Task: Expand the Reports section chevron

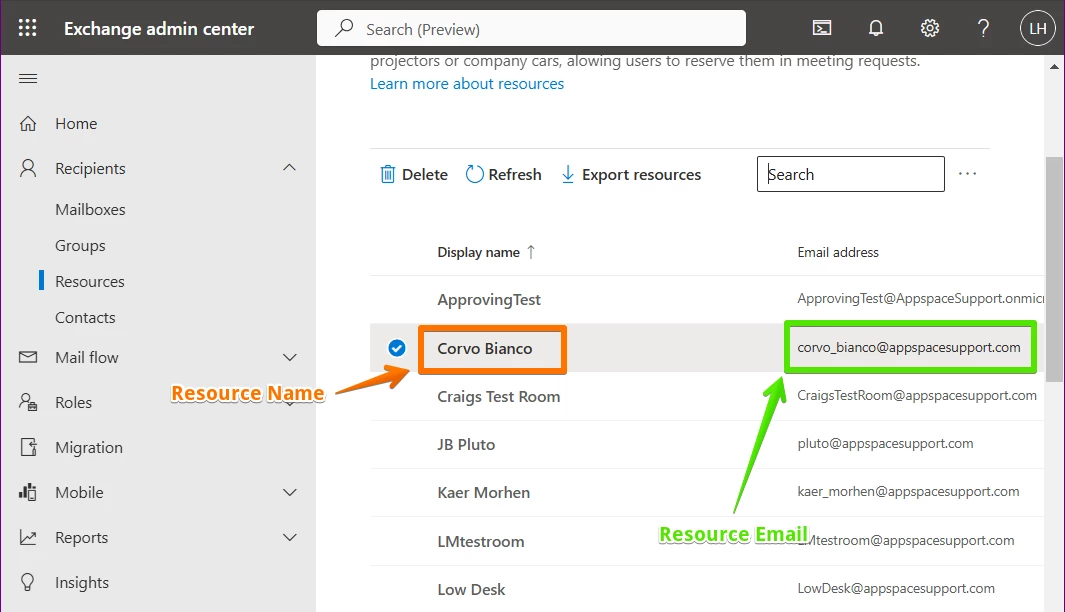Action: tap(289, 537)
